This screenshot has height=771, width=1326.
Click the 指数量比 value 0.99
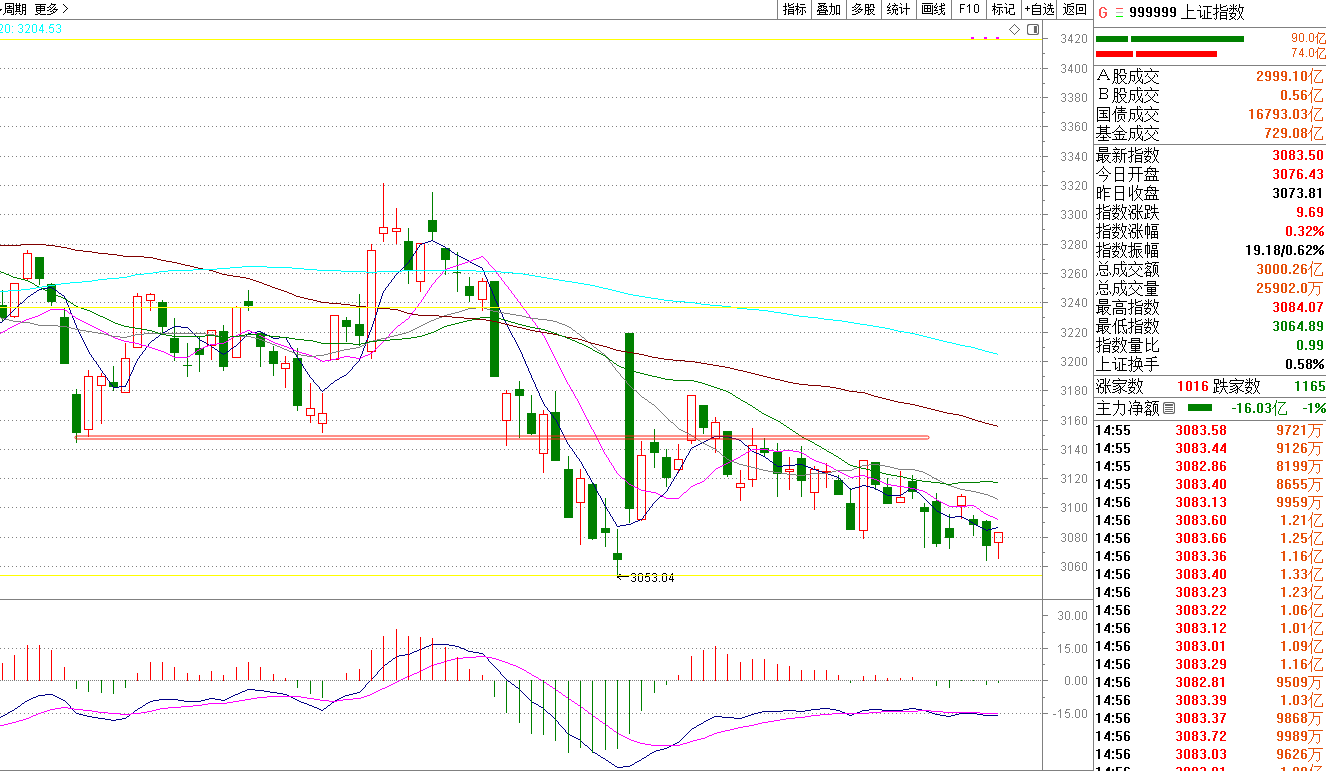(x=1309, y=345)
